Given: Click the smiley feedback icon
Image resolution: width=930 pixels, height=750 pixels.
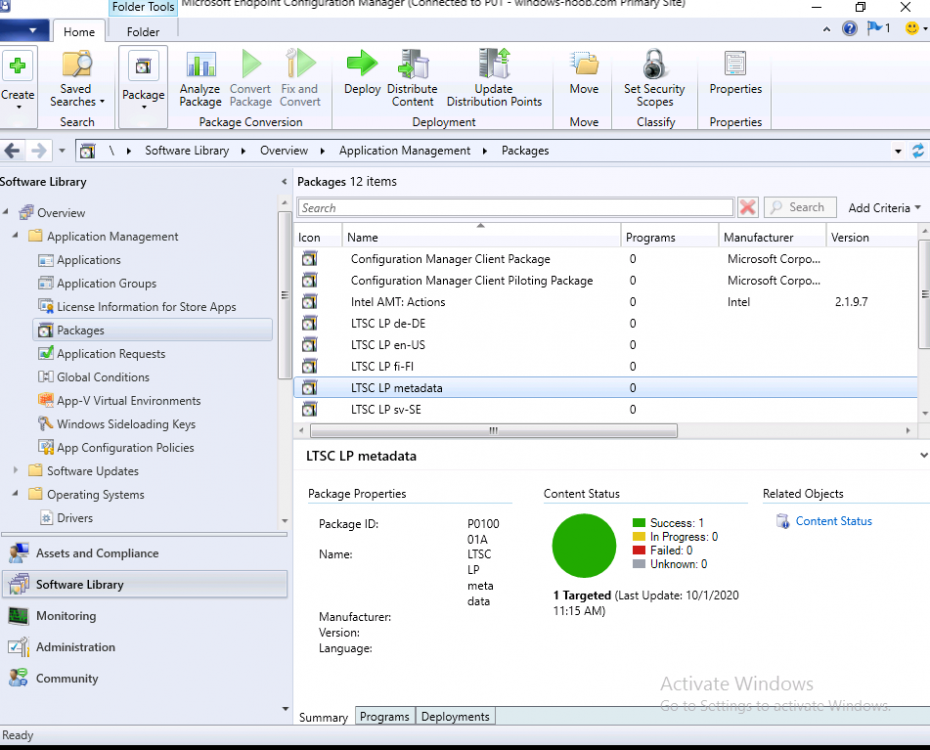Looking at the screenshot, I should [912, 28].
